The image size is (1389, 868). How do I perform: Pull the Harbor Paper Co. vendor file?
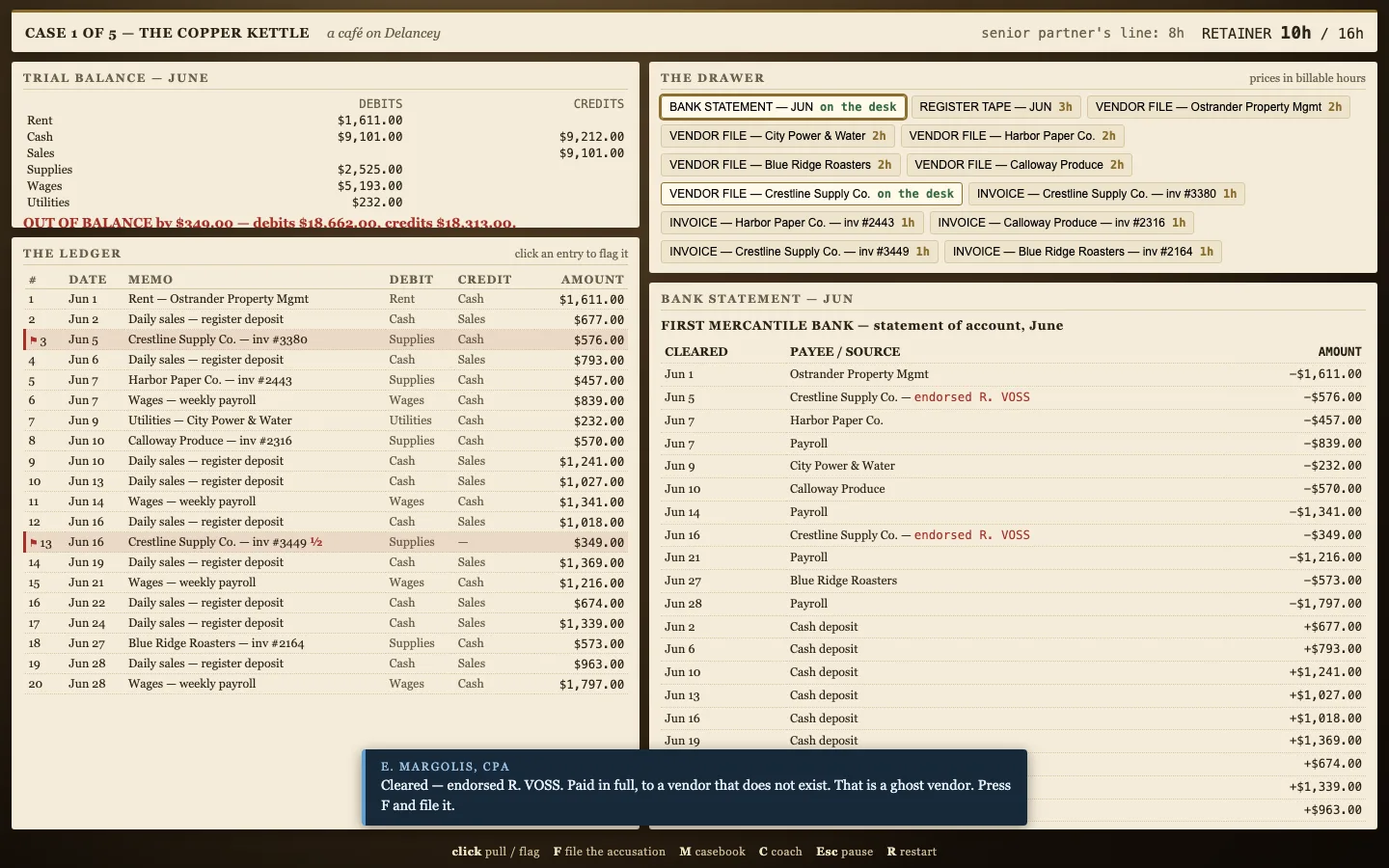(1012, 136)
